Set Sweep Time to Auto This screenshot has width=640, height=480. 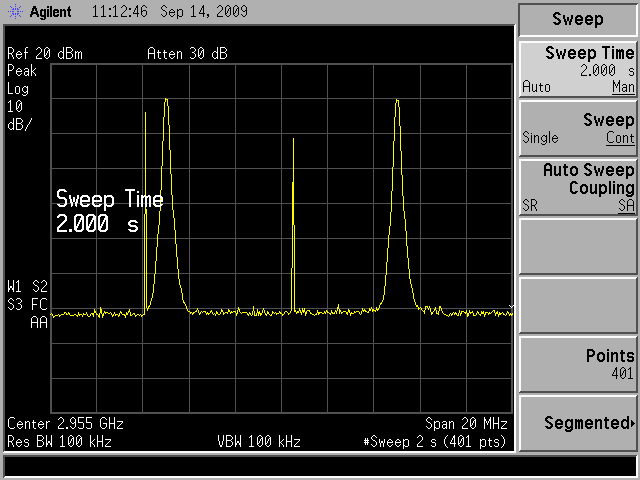[536, 87]
